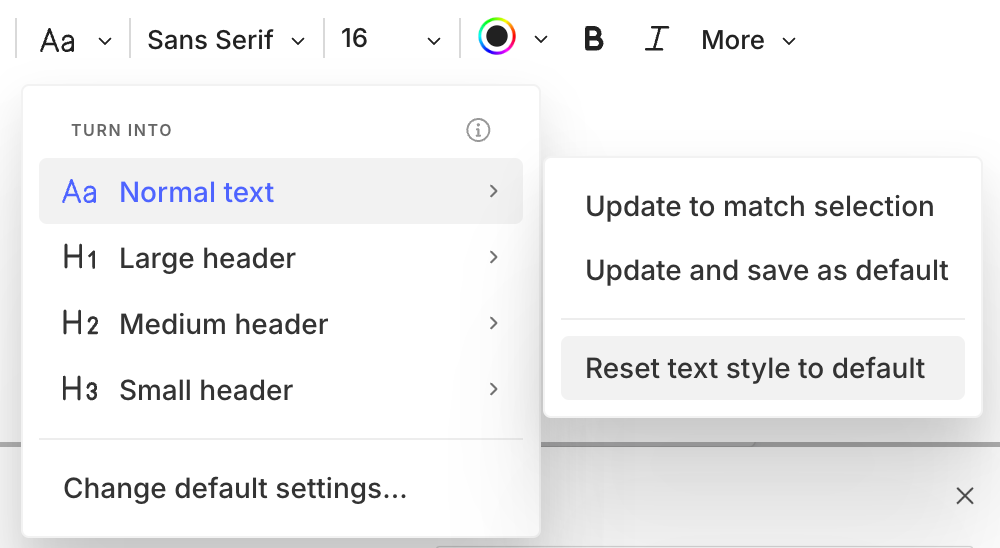Screen dimensions: 1000x548
Task: Click the Turn Into info icon
Action: point(478,130)
